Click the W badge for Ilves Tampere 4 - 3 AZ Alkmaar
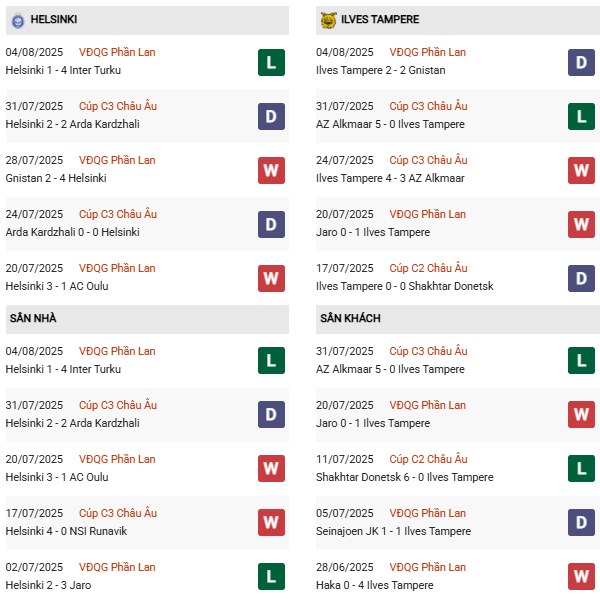Screen dimensions: 600x599 [x=581, y=170]
